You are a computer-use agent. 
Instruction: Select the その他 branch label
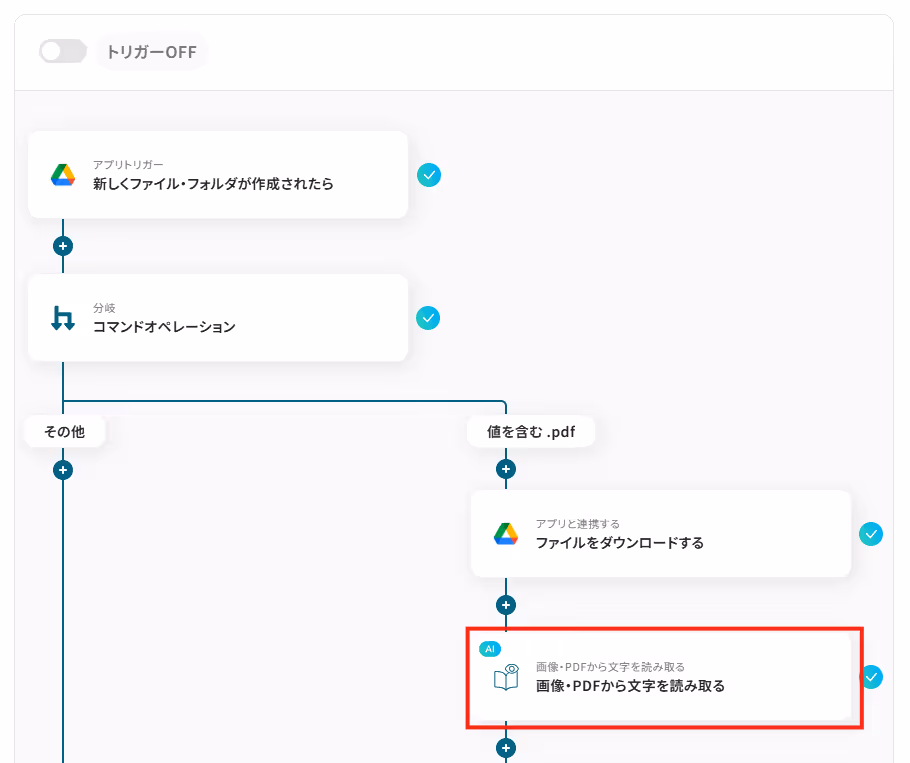64,431
